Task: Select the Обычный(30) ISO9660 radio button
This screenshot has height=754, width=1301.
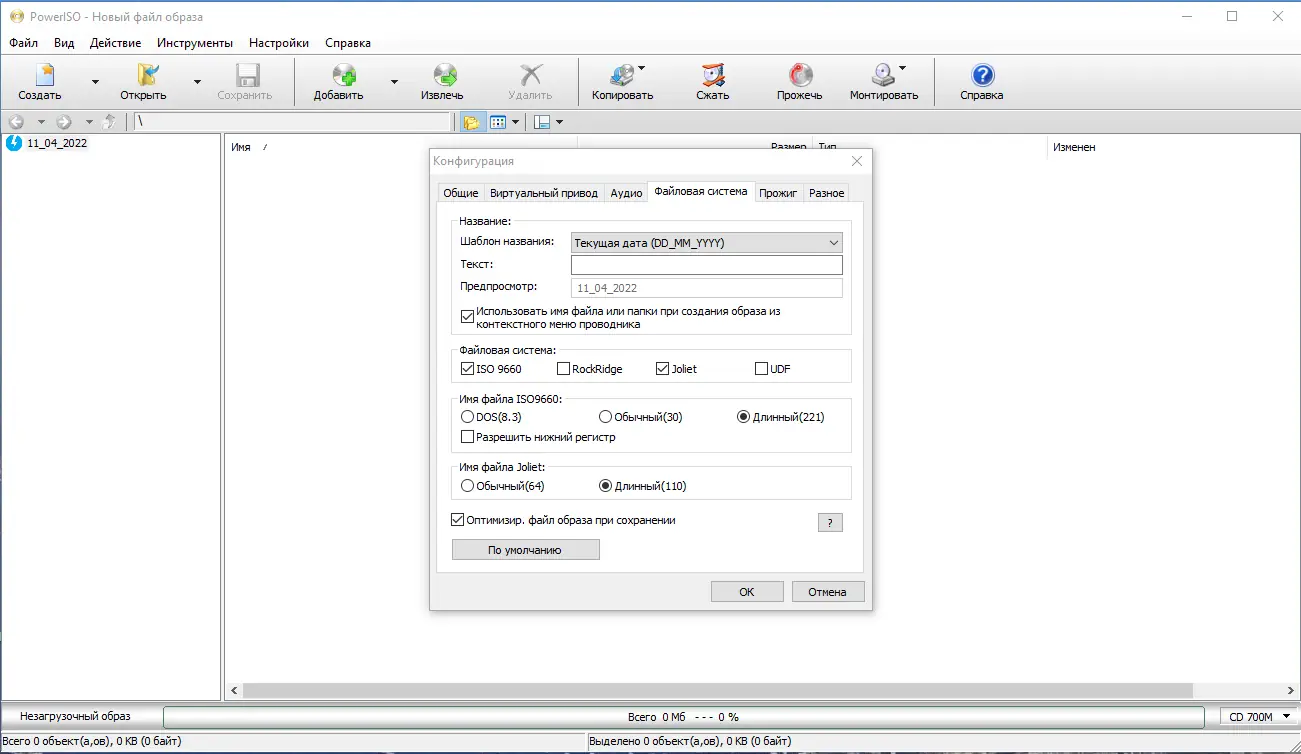Action: (x=605, y=417)
